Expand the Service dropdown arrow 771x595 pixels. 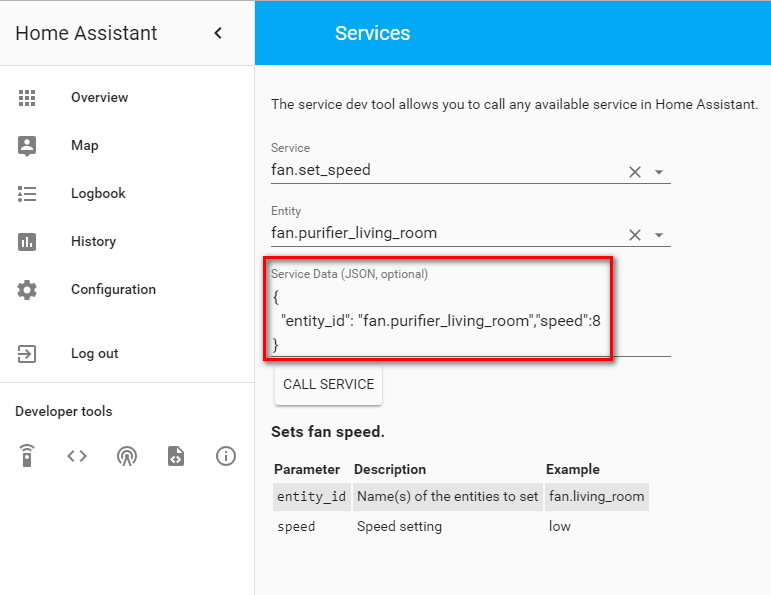pyautogui.click(x=659, y=172)
